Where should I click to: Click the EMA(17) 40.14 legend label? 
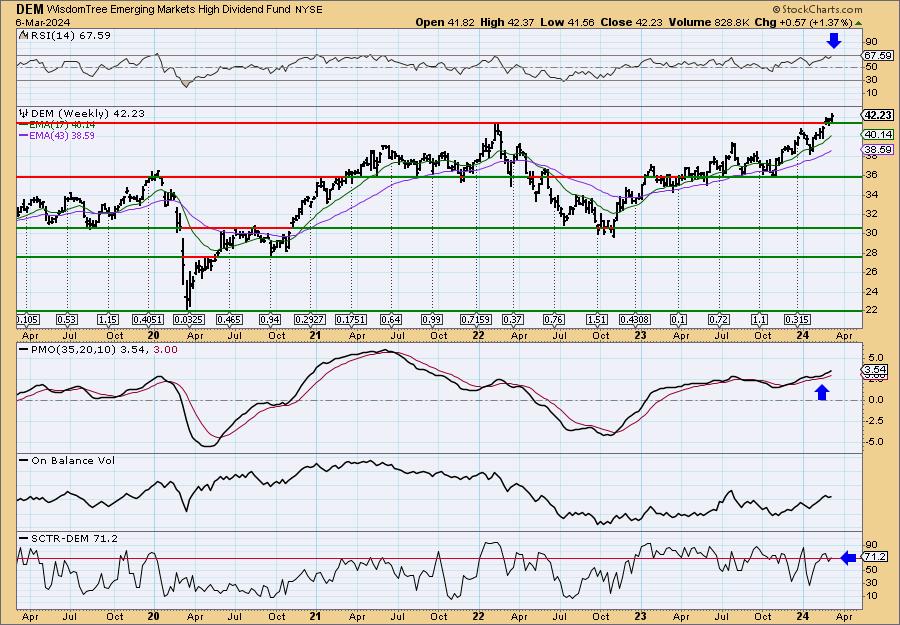(x=63, y=125)
